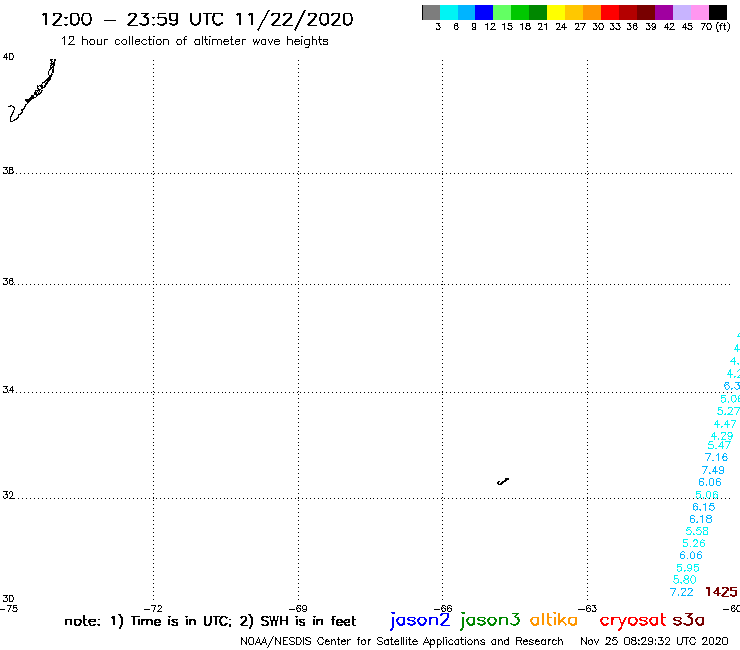Click the wave height value '5.95'

tap(688, 568)
